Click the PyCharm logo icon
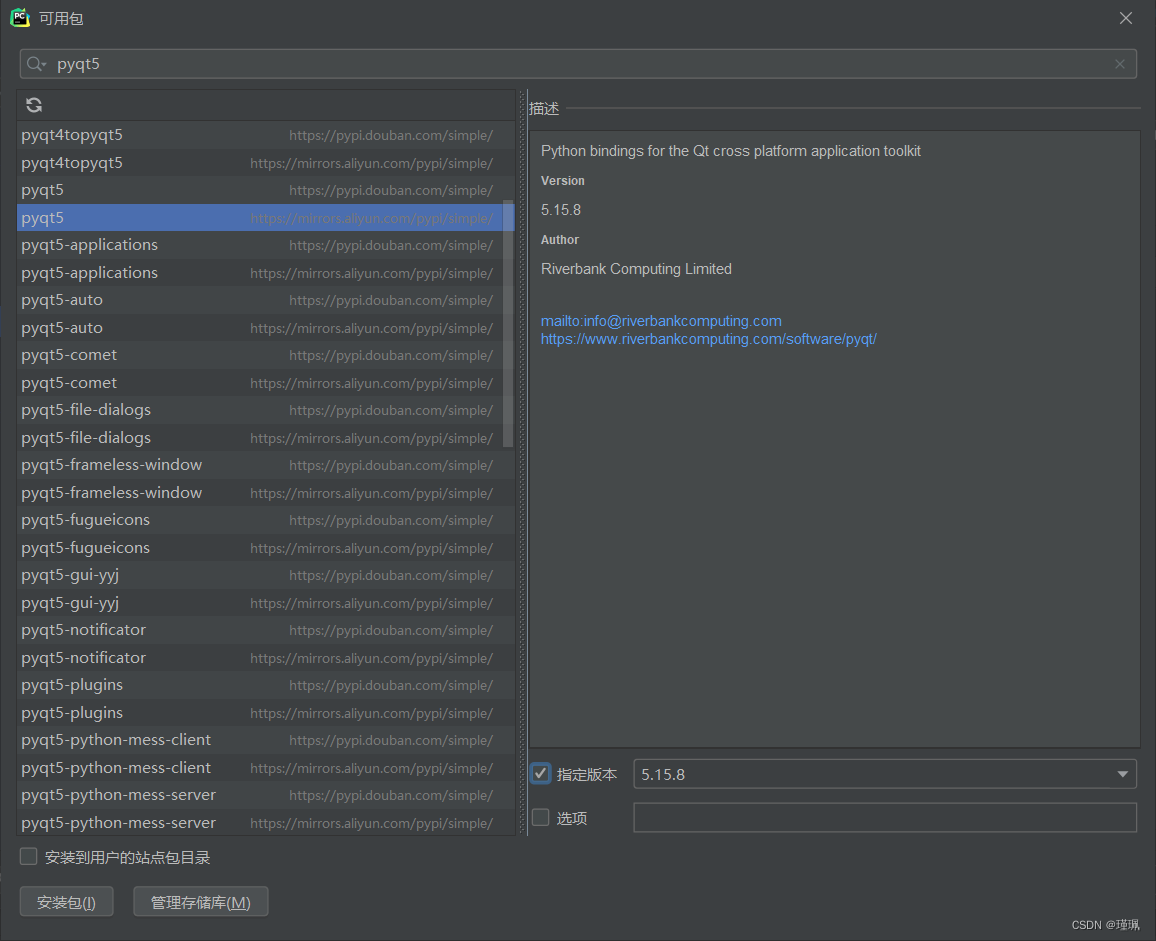 click(x=20, y=18)
